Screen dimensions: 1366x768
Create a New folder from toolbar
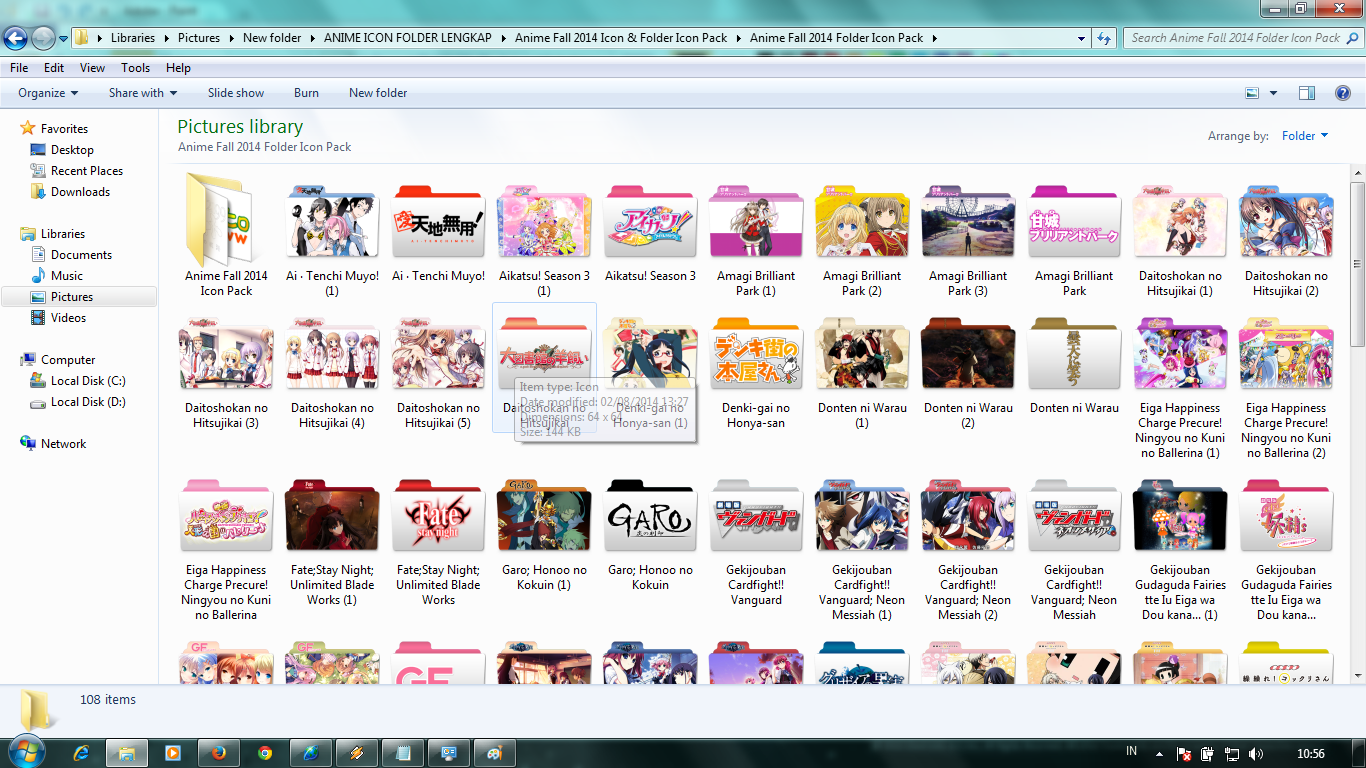tap(378, 93)
